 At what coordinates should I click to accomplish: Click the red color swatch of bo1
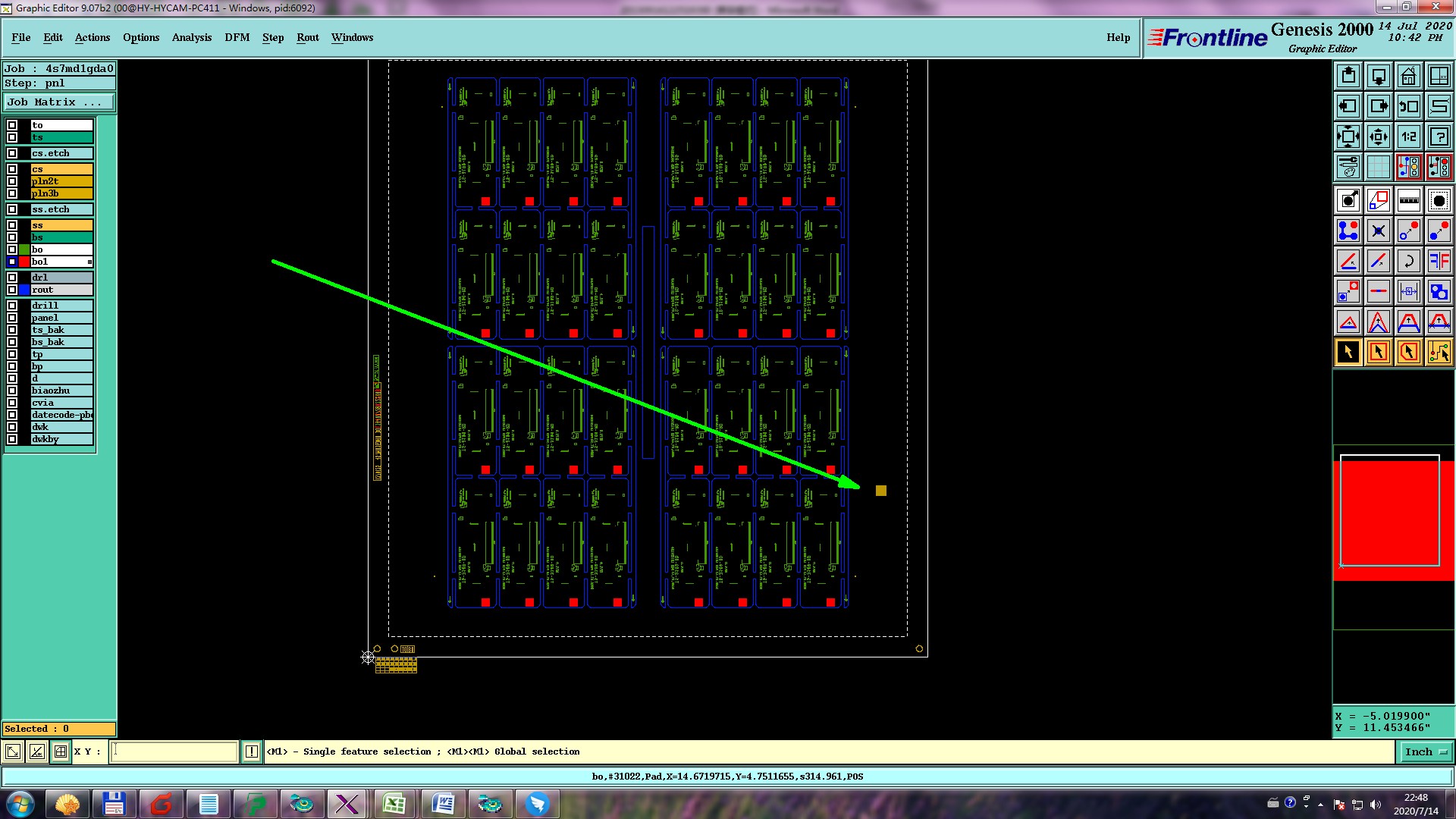[x=24, y=262]
